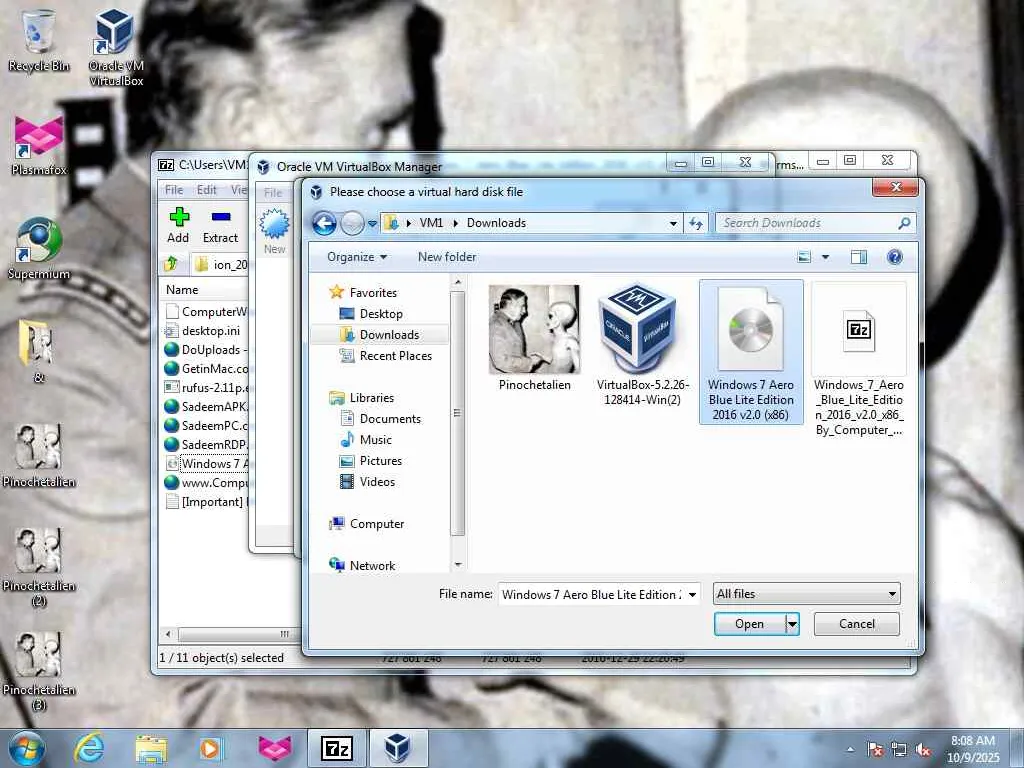Viewport: 1024px width, 768px height.
Task: Select the [Important] entry in 7-Zip list
Action: [205, 502]
